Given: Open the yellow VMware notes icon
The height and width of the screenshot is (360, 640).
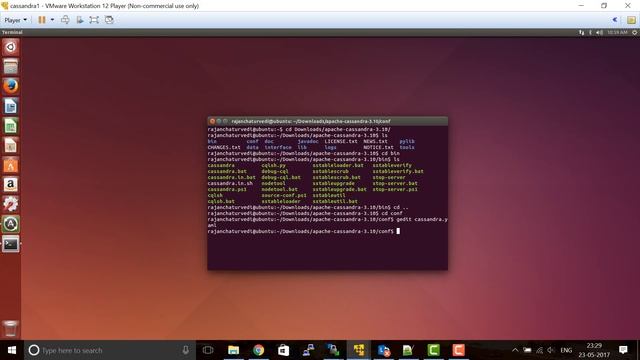Looking at the screenshot, I should (x=631, y=20).
